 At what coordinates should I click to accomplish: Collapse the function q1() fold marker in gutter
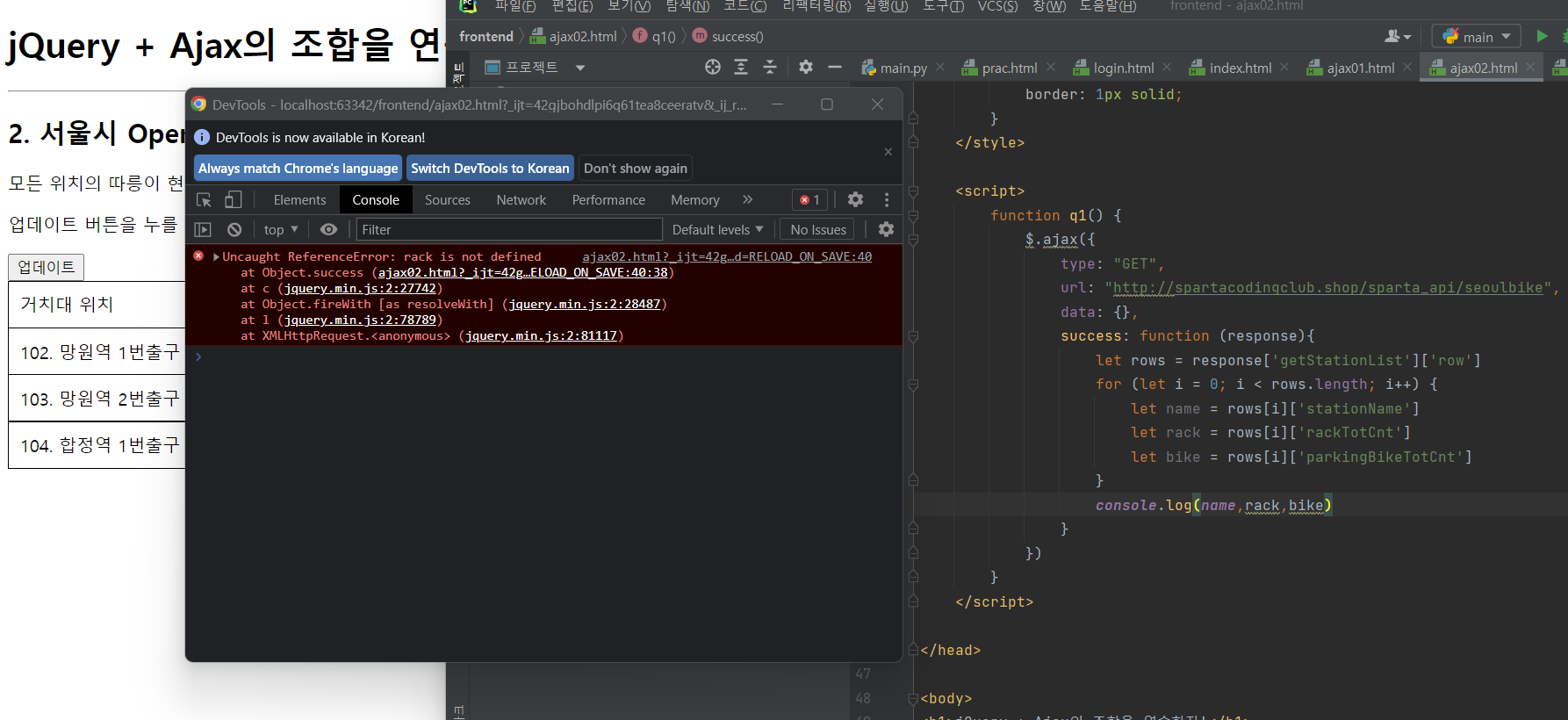(x=913, y=215)
